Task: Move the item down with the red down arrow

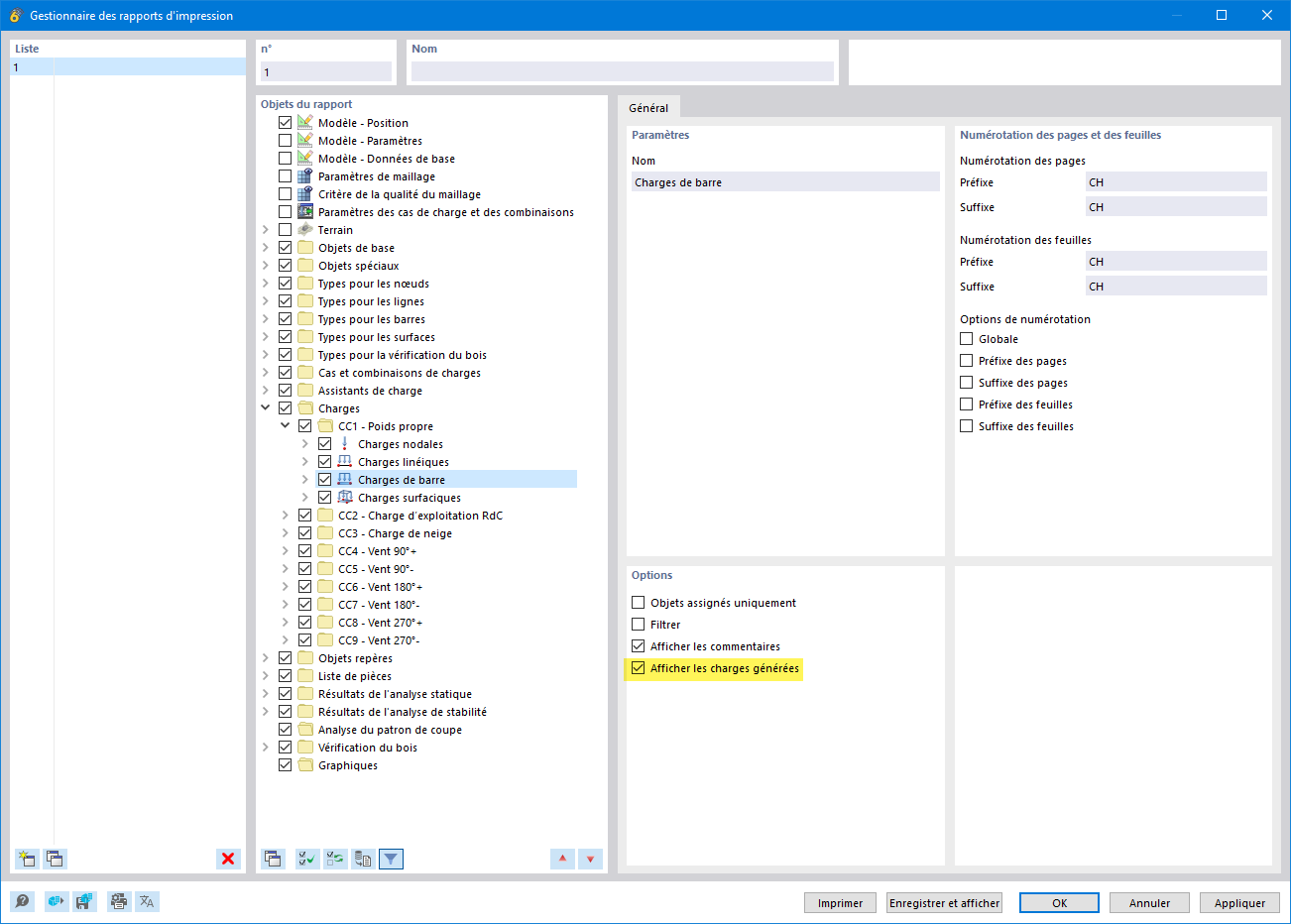Action: (x=590, y=859)
